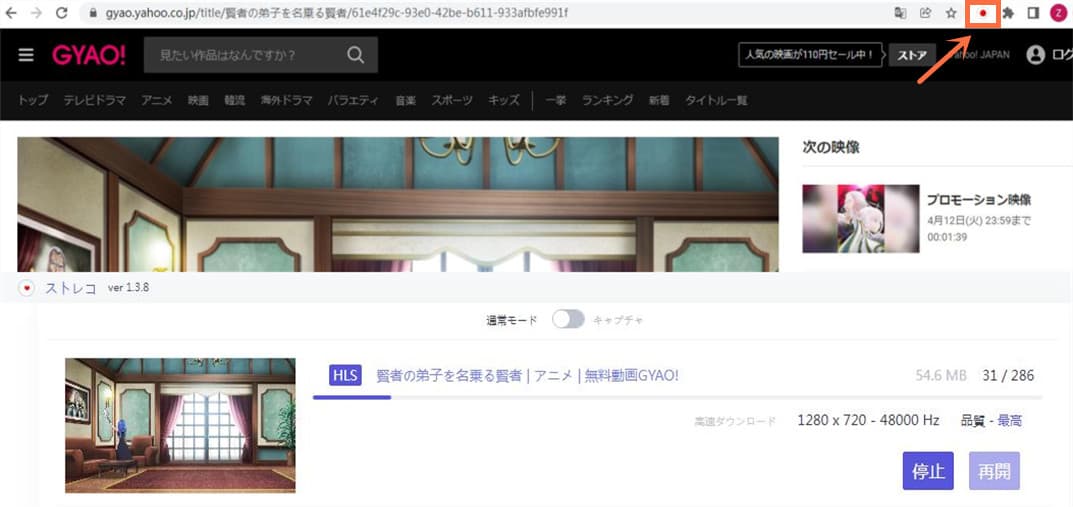
Task: Click the 高速ダウンロード label
Action: 735,421
